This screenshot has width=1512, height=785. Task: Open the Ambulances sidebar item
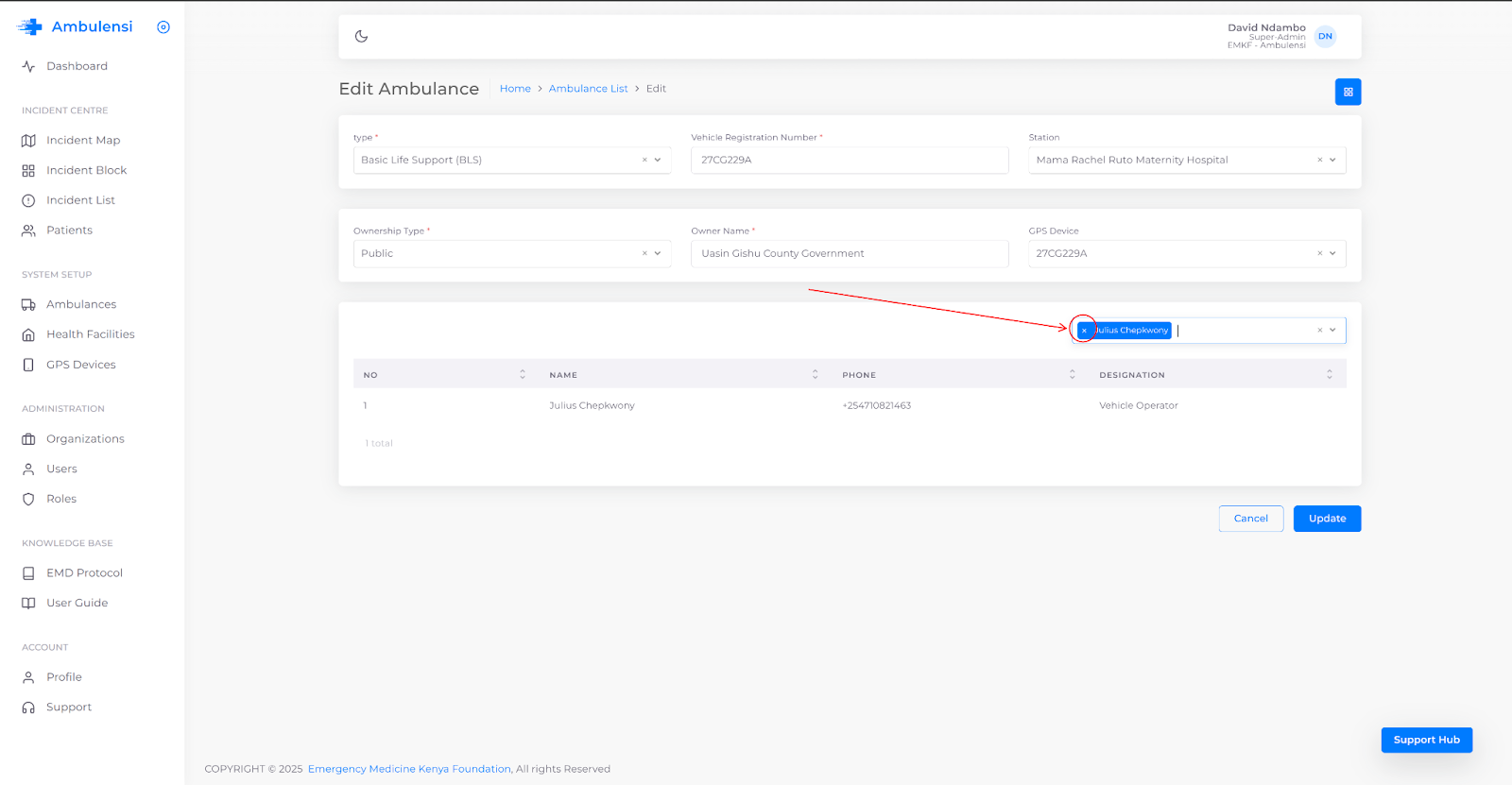[x=81, y=304]
